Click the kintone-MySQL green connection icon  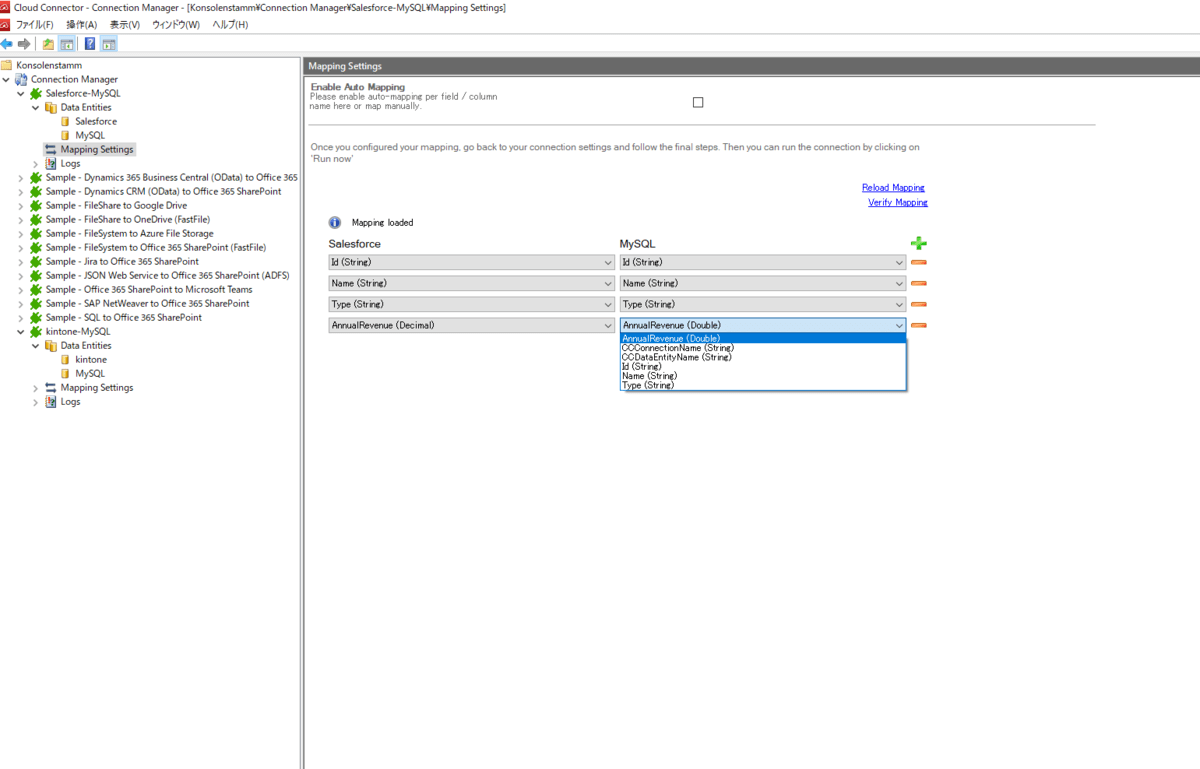point(36,331)
